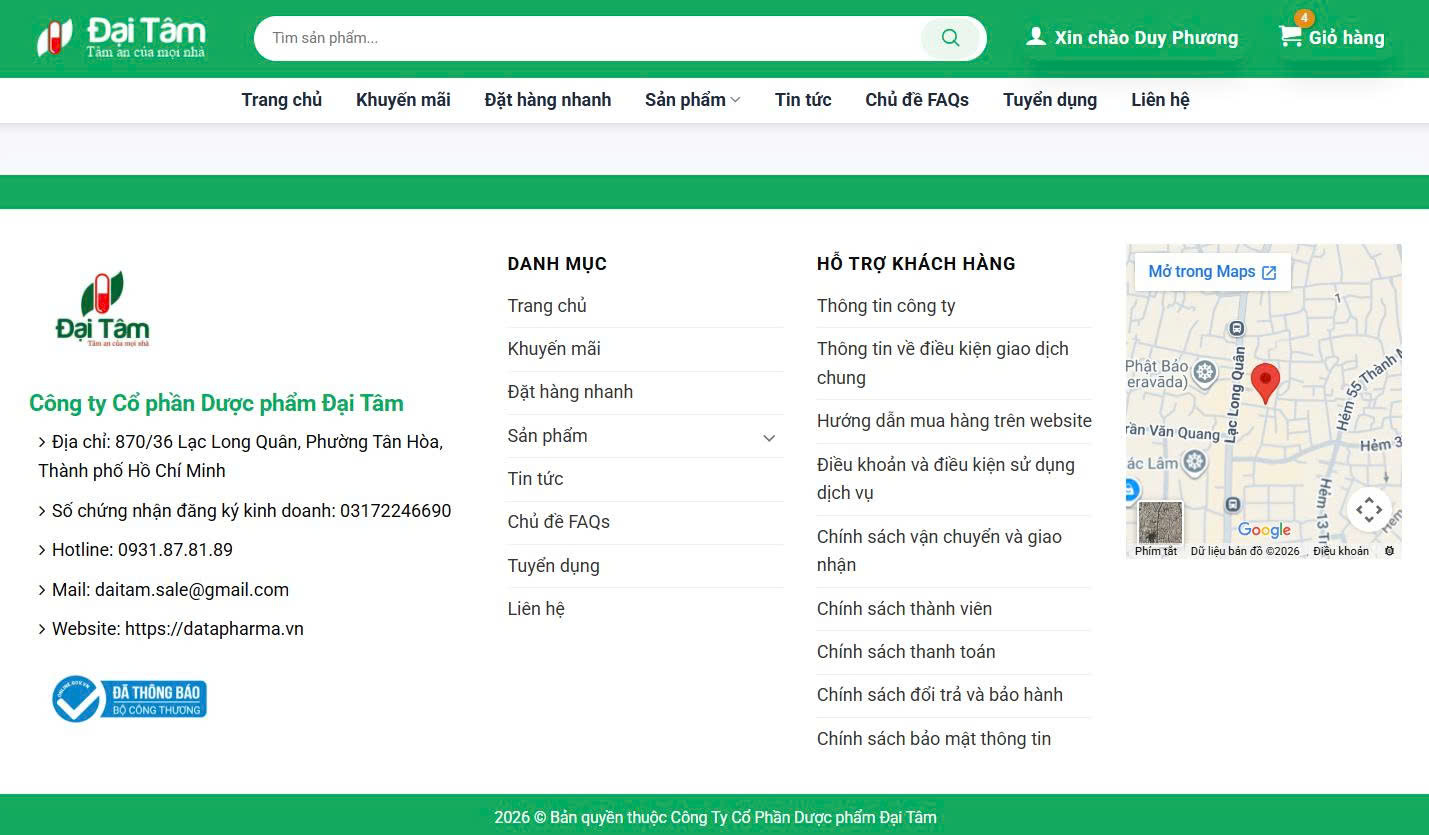This screenshot has width=1429, height=835.
Task: Click the search magnifier button
Action: (950, 38)
